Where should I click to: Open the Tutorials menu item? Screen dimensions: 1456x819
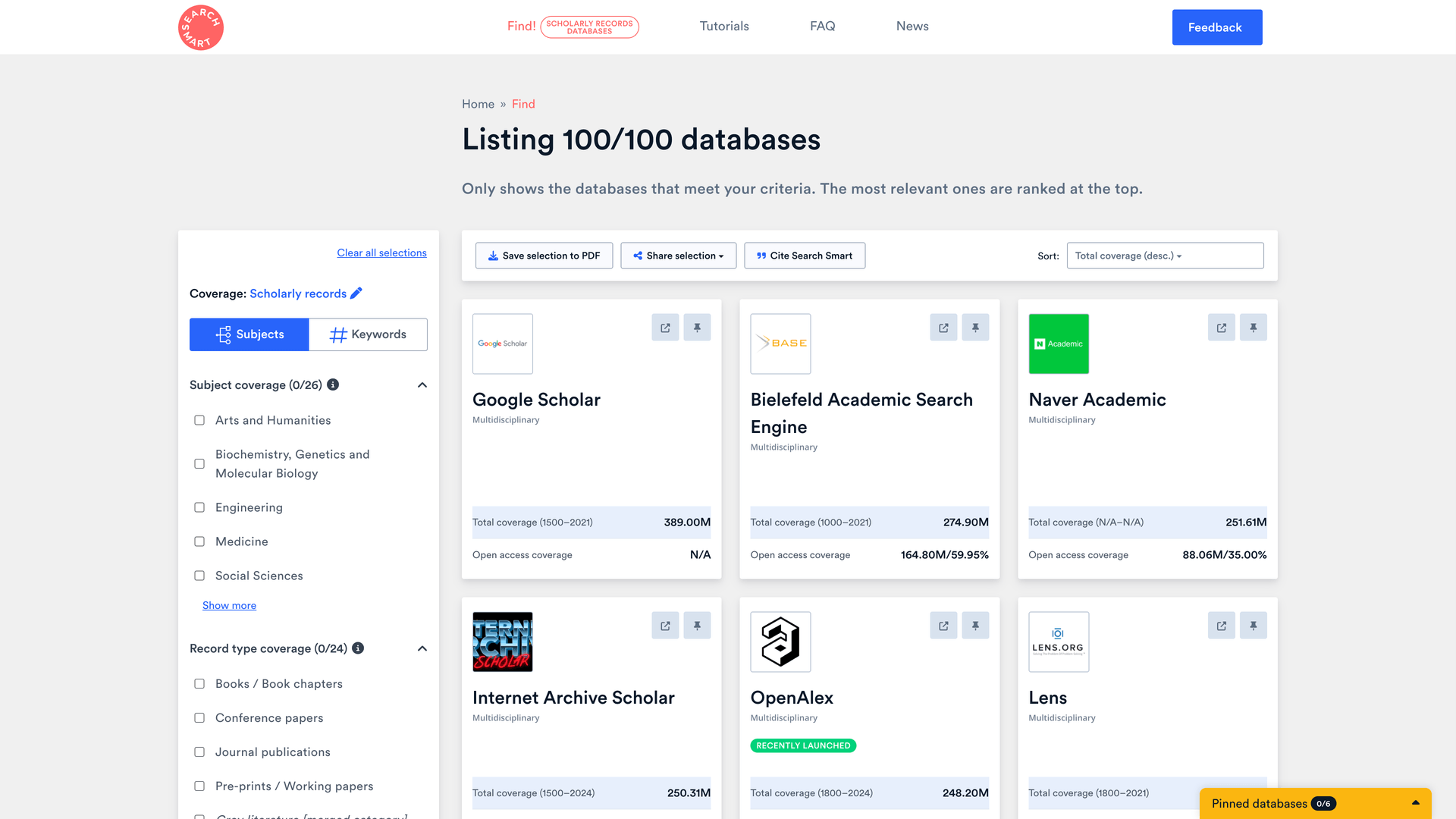pos(723,26)
